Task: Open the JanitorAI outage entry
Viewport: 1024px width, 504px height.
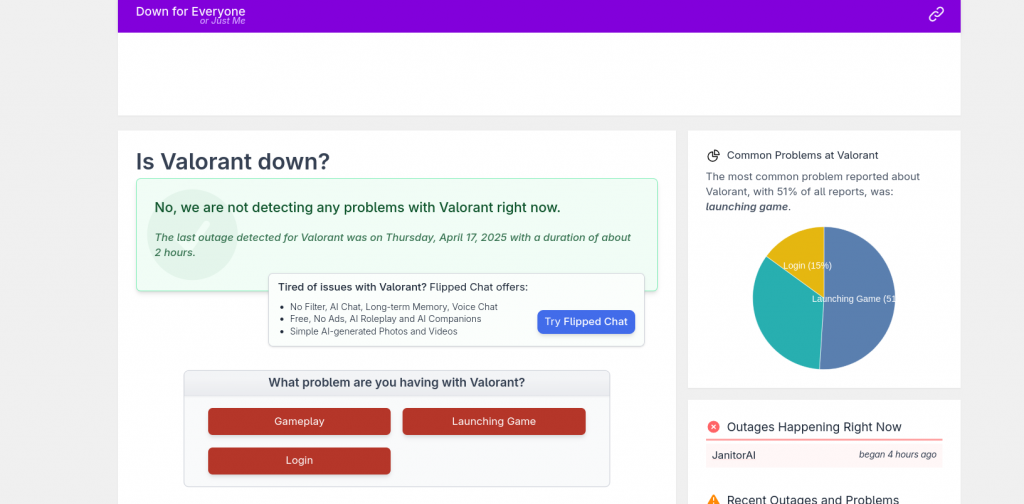Action: click(734, 455)
